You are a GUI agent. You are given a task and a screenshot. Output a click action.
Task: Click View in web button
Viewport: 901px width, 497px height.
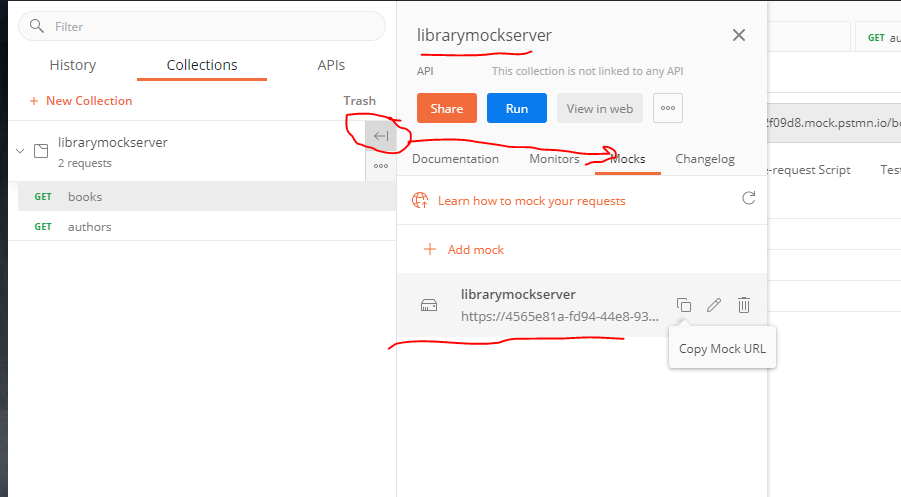599,108
